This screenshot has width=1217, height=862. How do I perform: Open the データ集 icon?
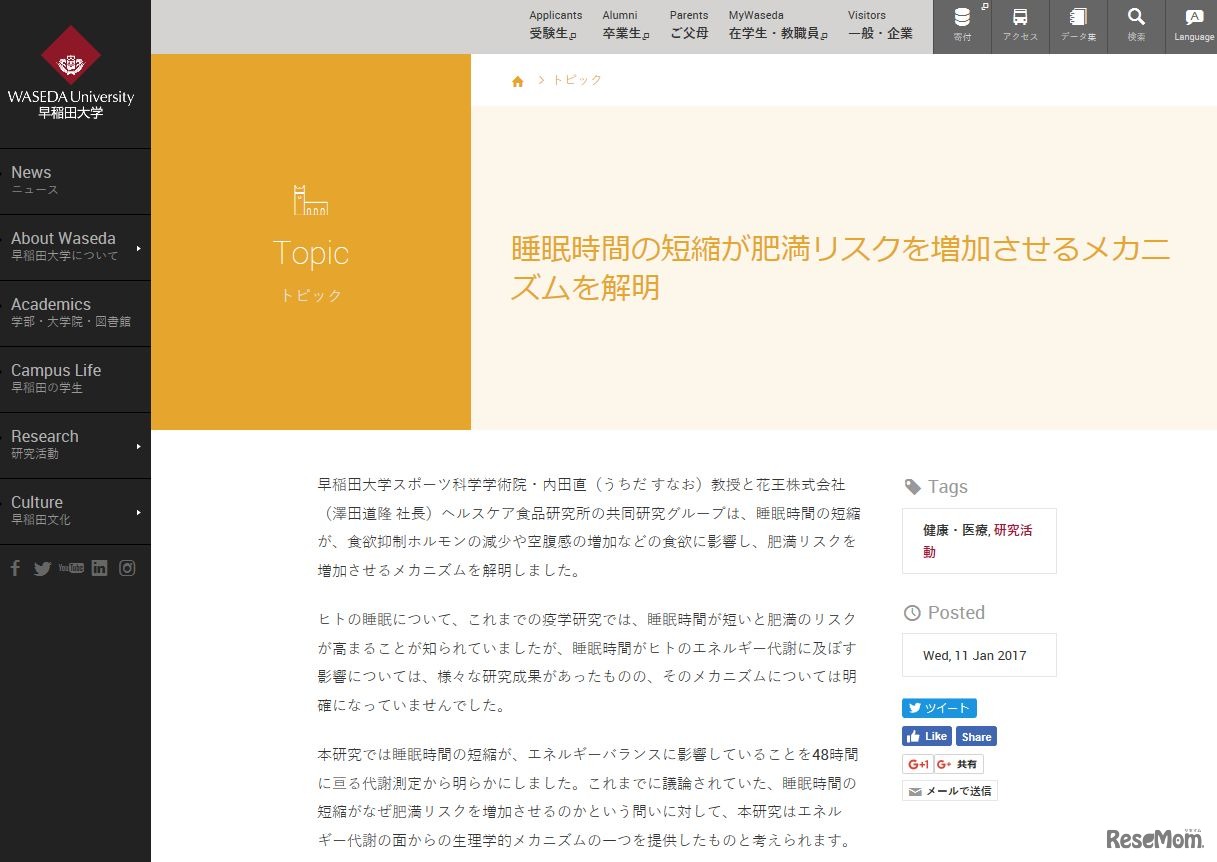coord(1078,26)
